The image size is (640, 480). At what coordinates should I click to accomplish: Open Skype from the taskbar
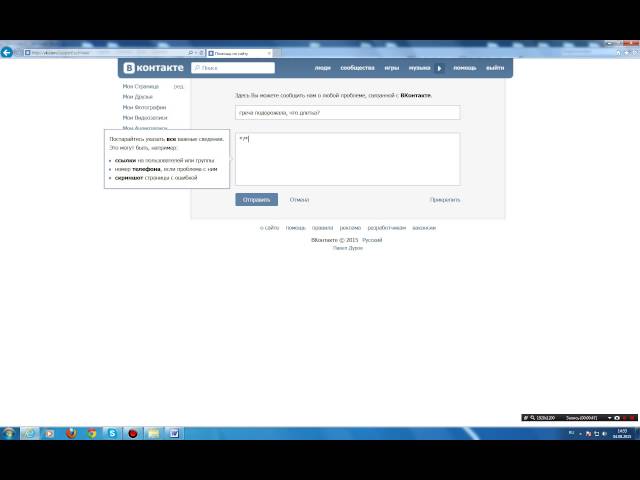(x=112, y=433)
